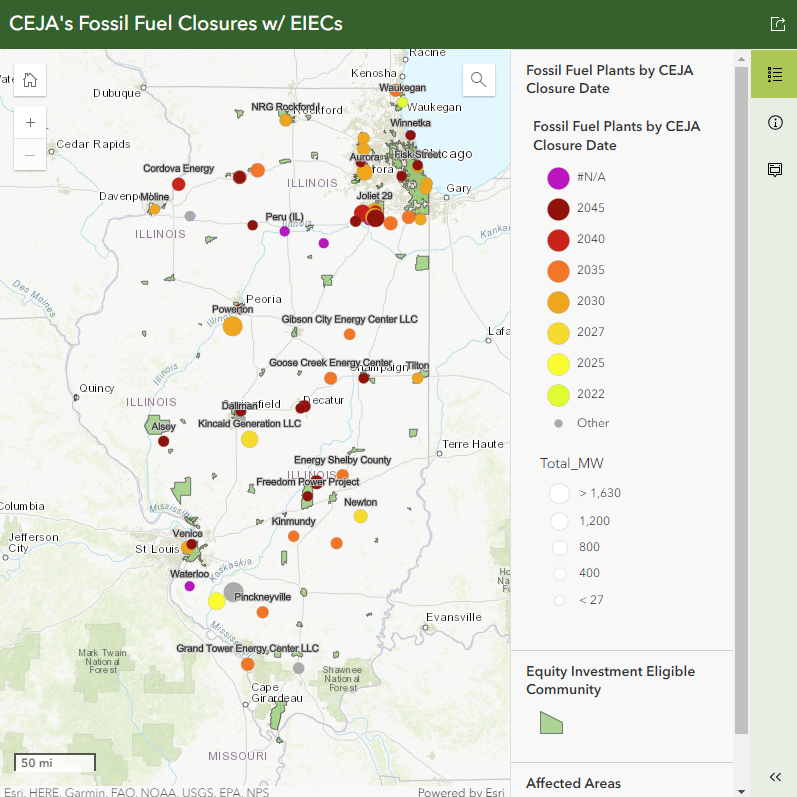797x797 pixels.
Task: Open the map search tool
Action: [478, 80]
